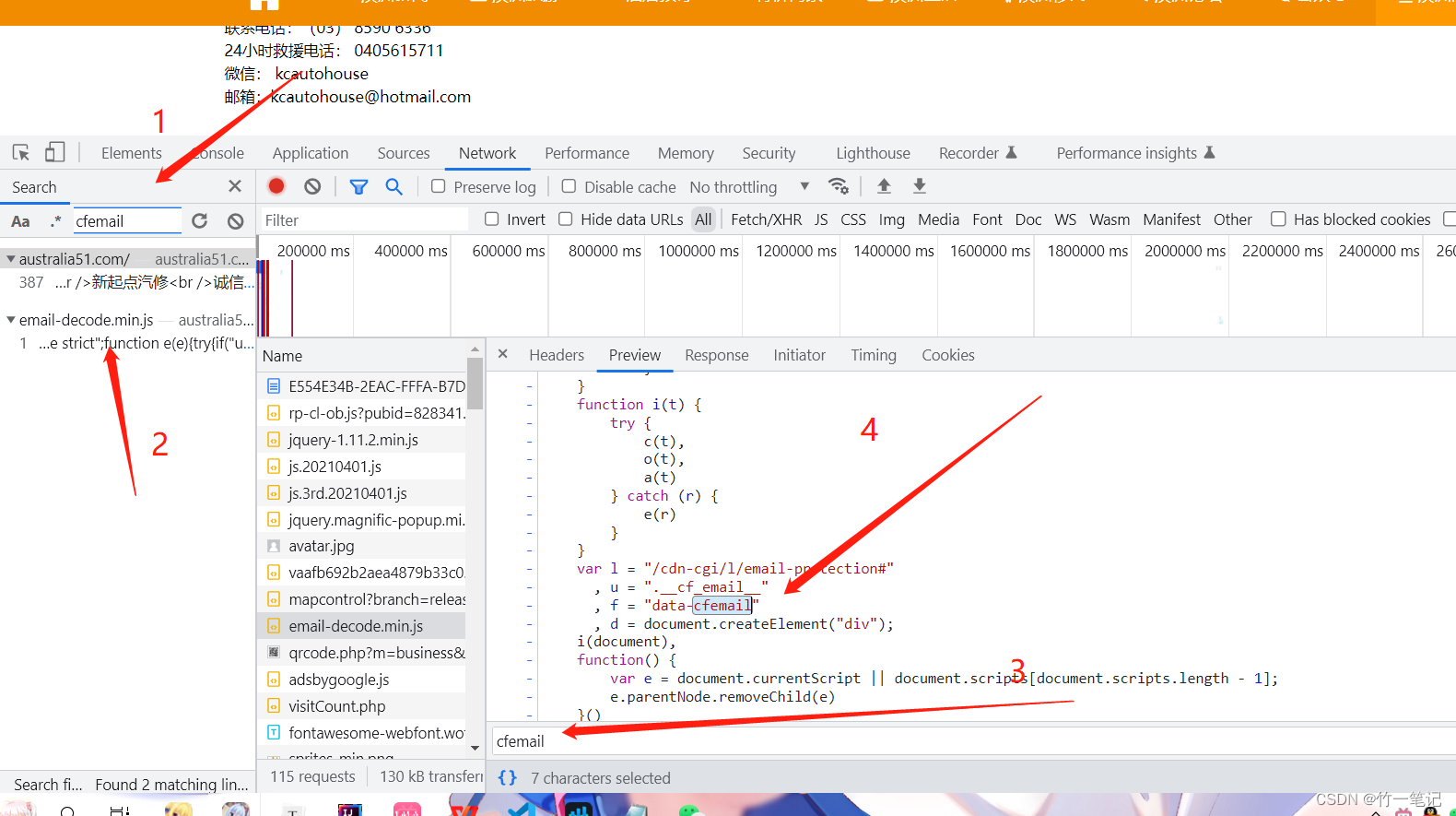
Task: Toggle regular expression search option
Action: (56, 221)
